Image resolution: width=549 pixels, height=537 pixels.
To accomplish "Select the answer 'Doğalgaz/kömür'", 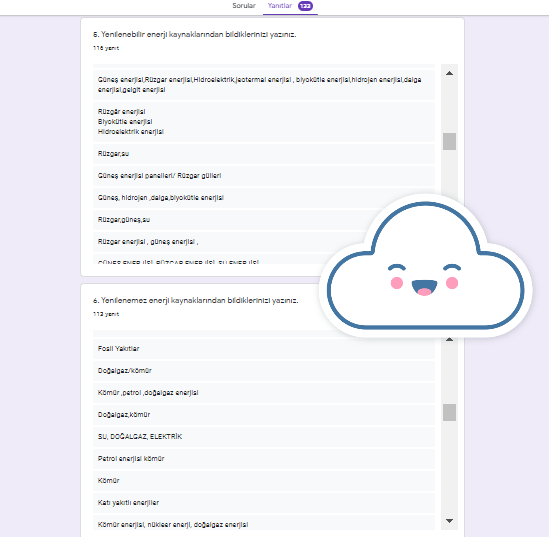I will pyautogui.click(x=264, y=371).
